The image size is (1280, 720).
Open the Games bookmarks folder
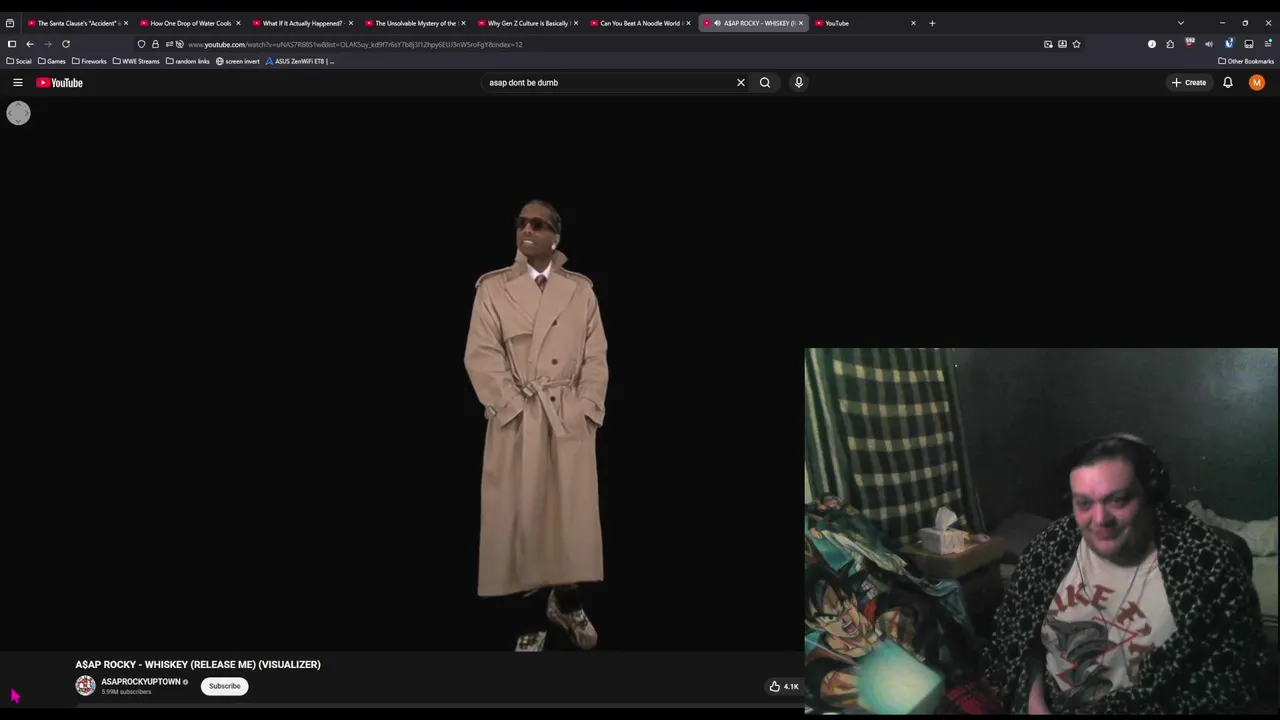52,61
